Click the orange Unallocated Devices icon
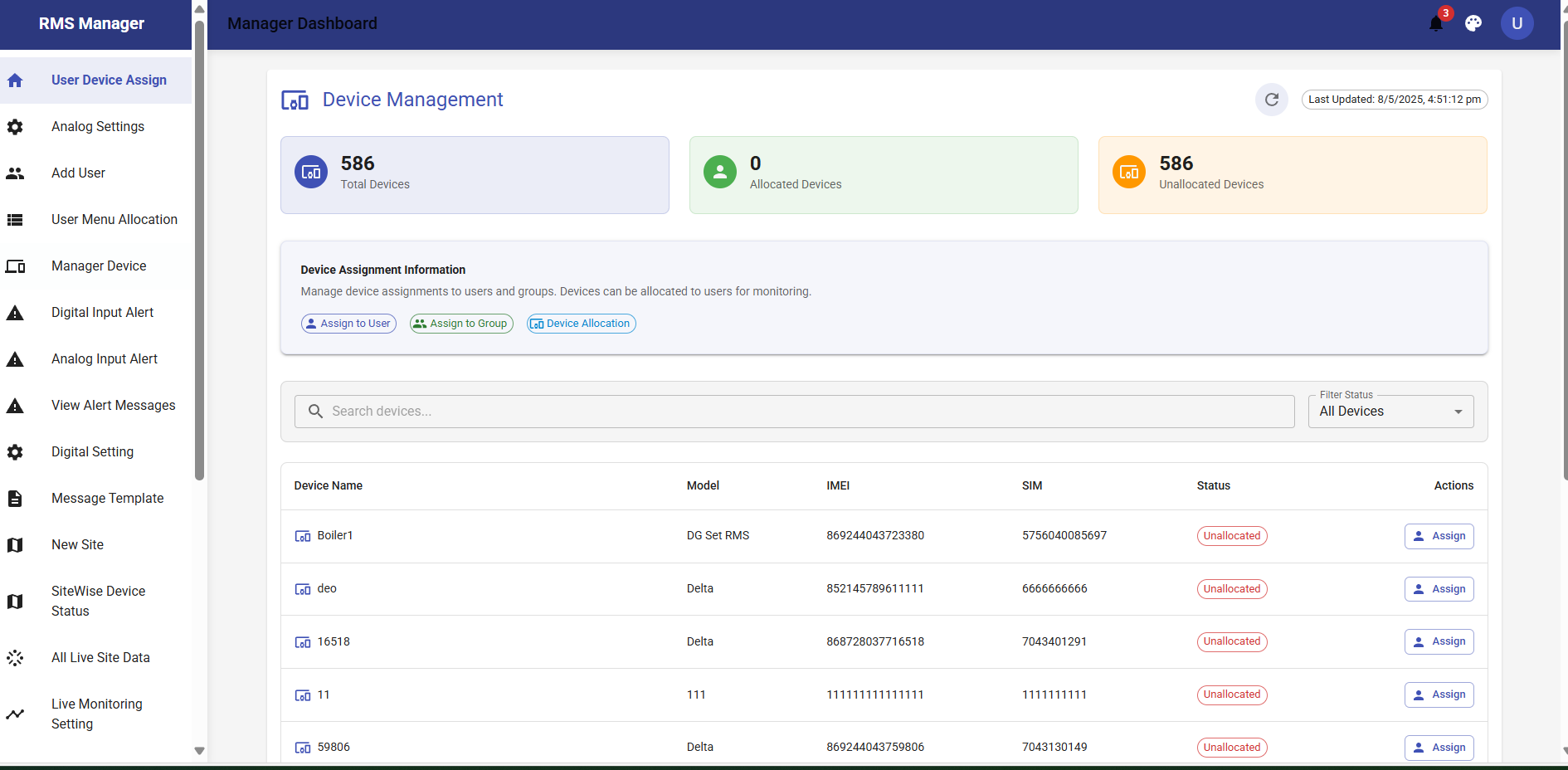Screen dimensions: 1568x770 pyautogui.click(x=1129, y=172)
